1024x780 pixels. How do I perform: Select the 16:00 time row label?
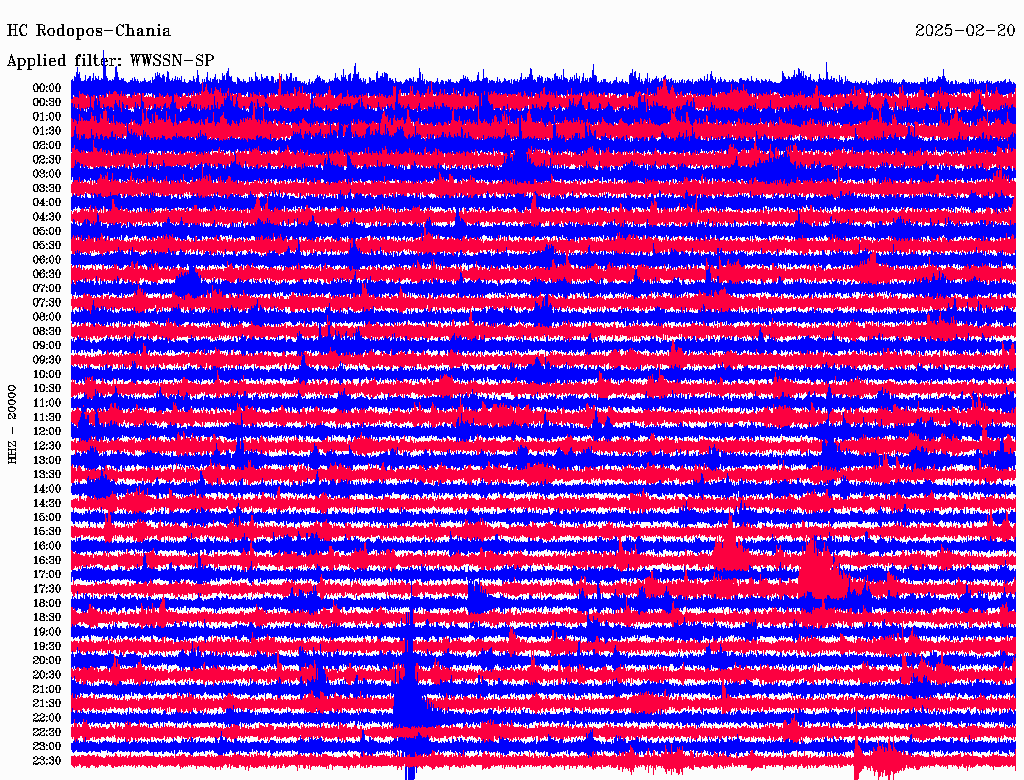click(x=47, y=546)
